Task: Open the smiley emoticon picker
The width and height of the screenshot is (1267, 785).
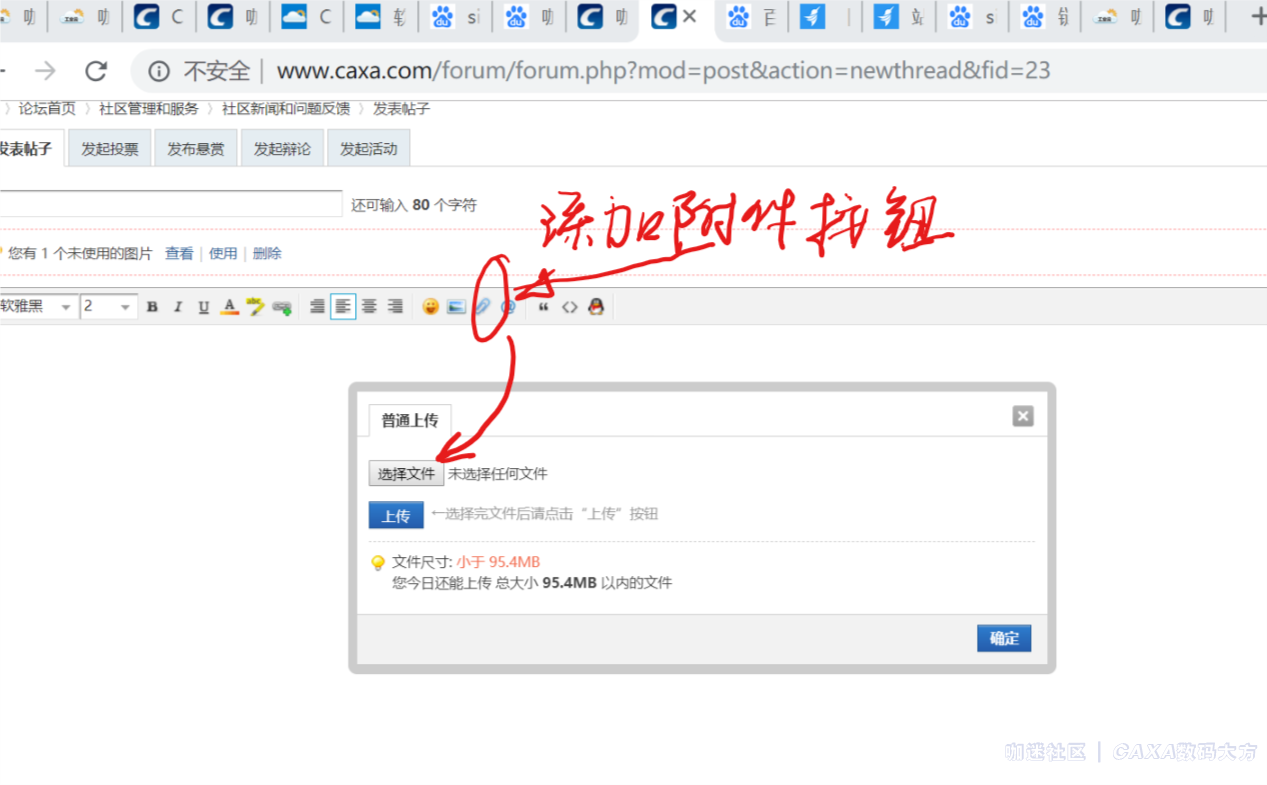Action: 430,307
